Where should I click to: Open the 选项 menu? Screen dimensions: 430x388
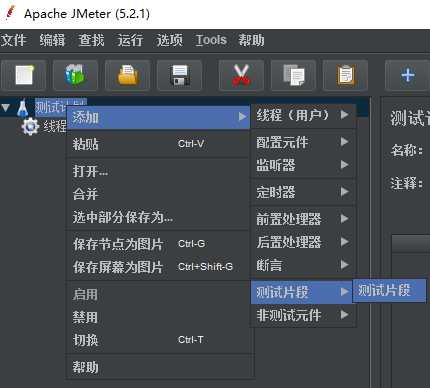[x=170, y=40]
